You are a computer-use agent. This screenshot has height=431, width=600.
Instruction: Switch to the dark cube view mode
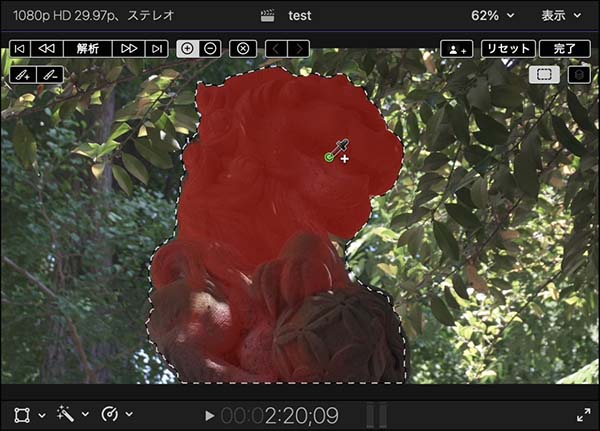tap(579, 75)
